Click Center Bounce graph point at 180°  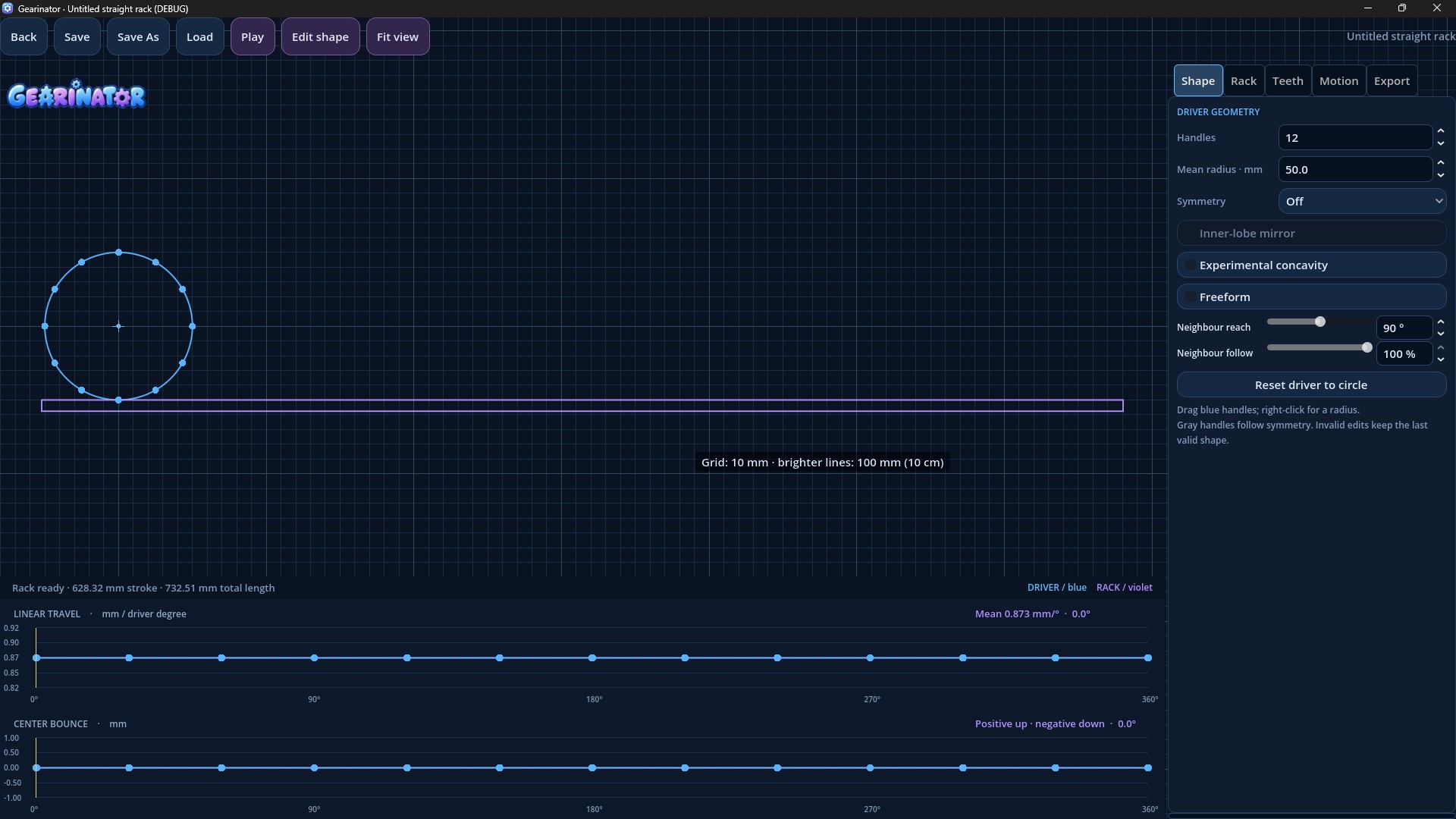[592, 767]
